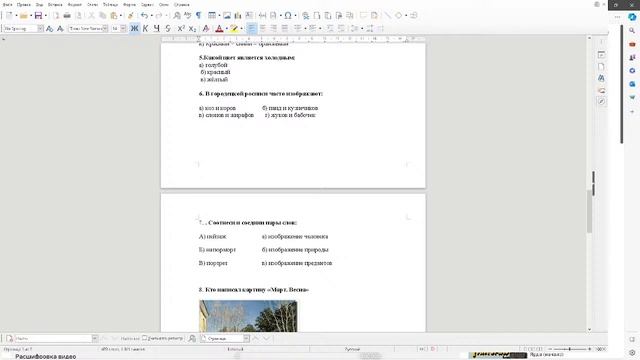The height and width of the screenshot is (360, 640).
Task: Open the Правка menu
Action: [24, 4]
